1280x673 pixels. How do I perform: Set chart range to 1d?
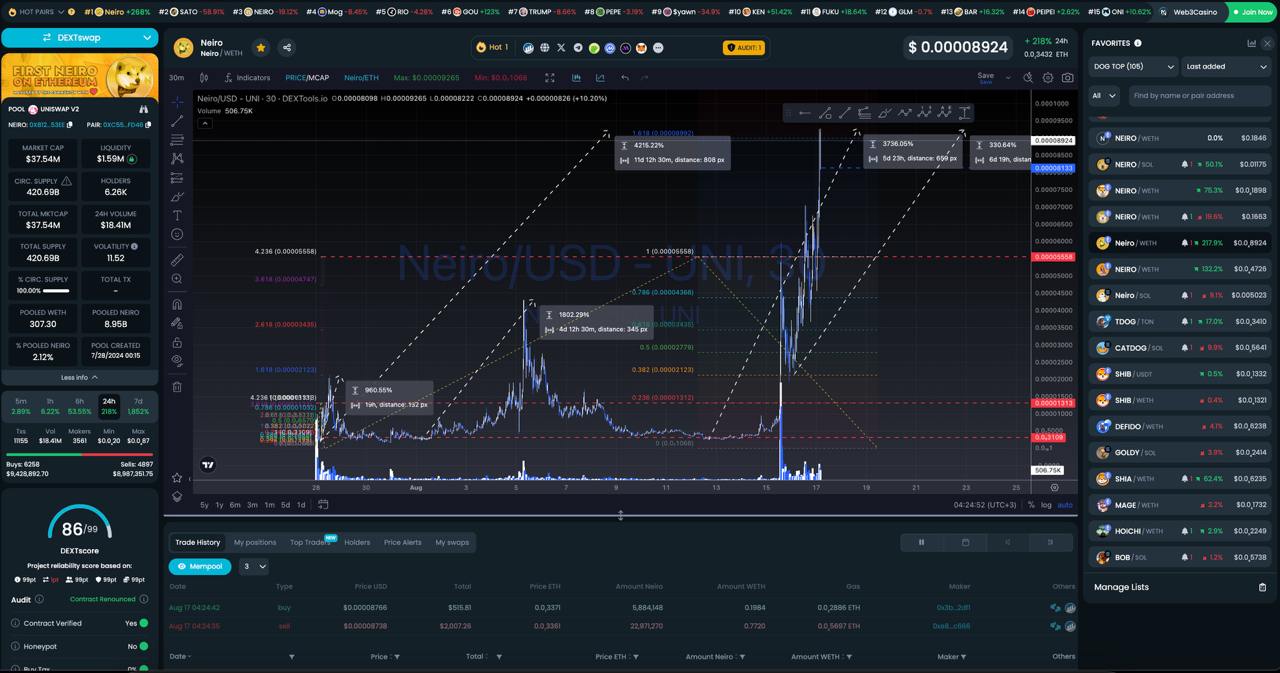pos(301,505)
